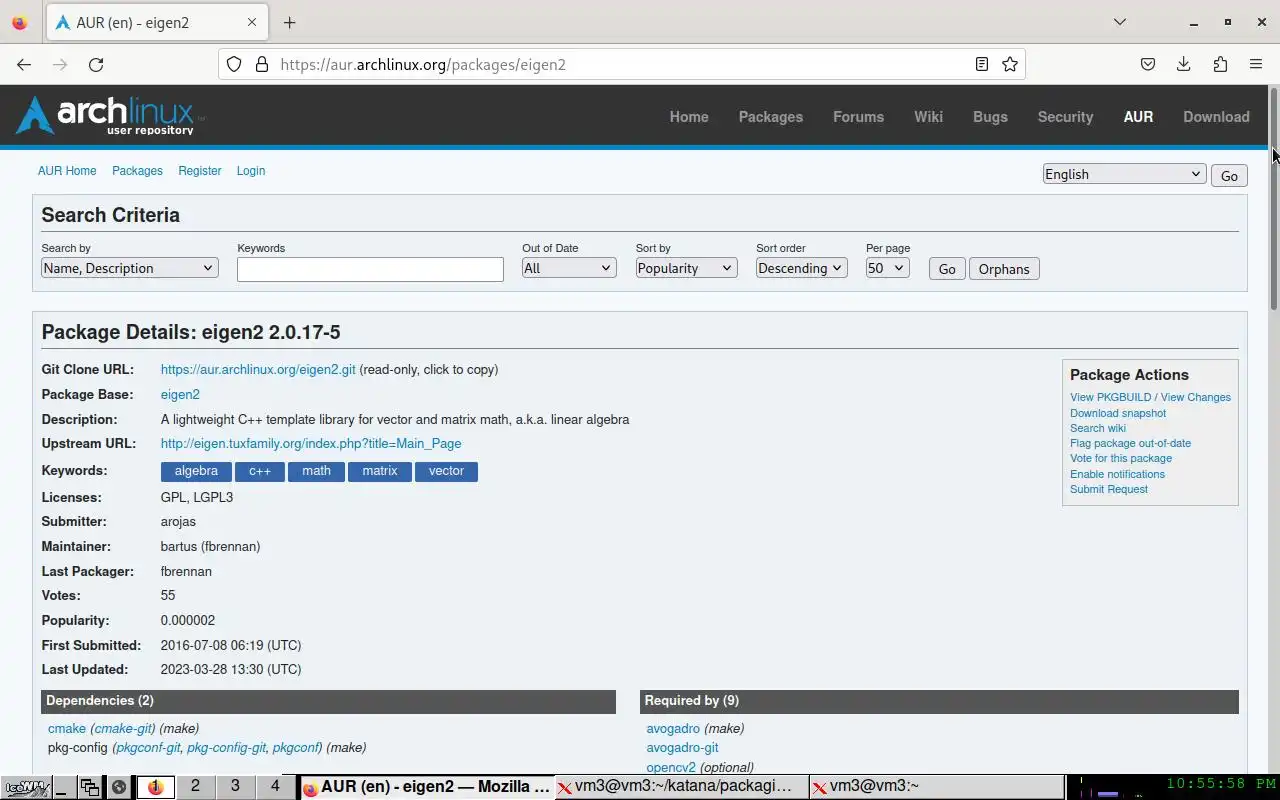Open a new tab with plus icon
Image resolution: width=1280 pixels, height=800 pixels.
pos(289,22)
